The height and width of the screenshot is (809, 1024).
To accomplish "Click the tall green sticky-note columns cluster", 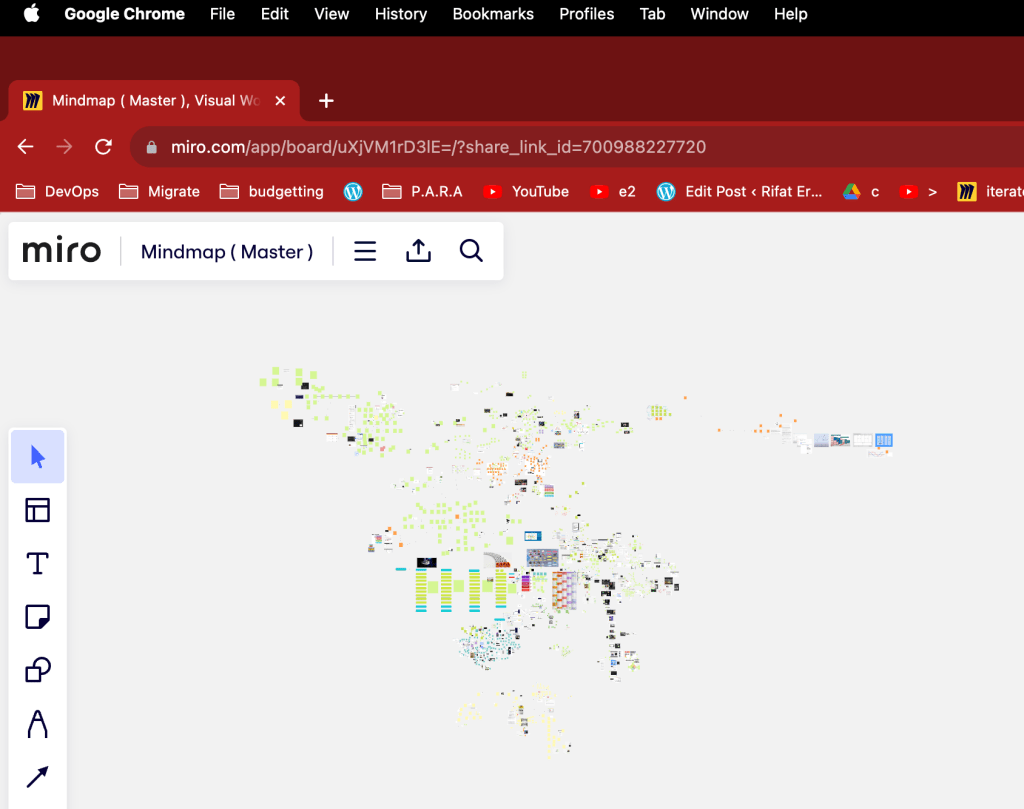I will coord(461,590).
